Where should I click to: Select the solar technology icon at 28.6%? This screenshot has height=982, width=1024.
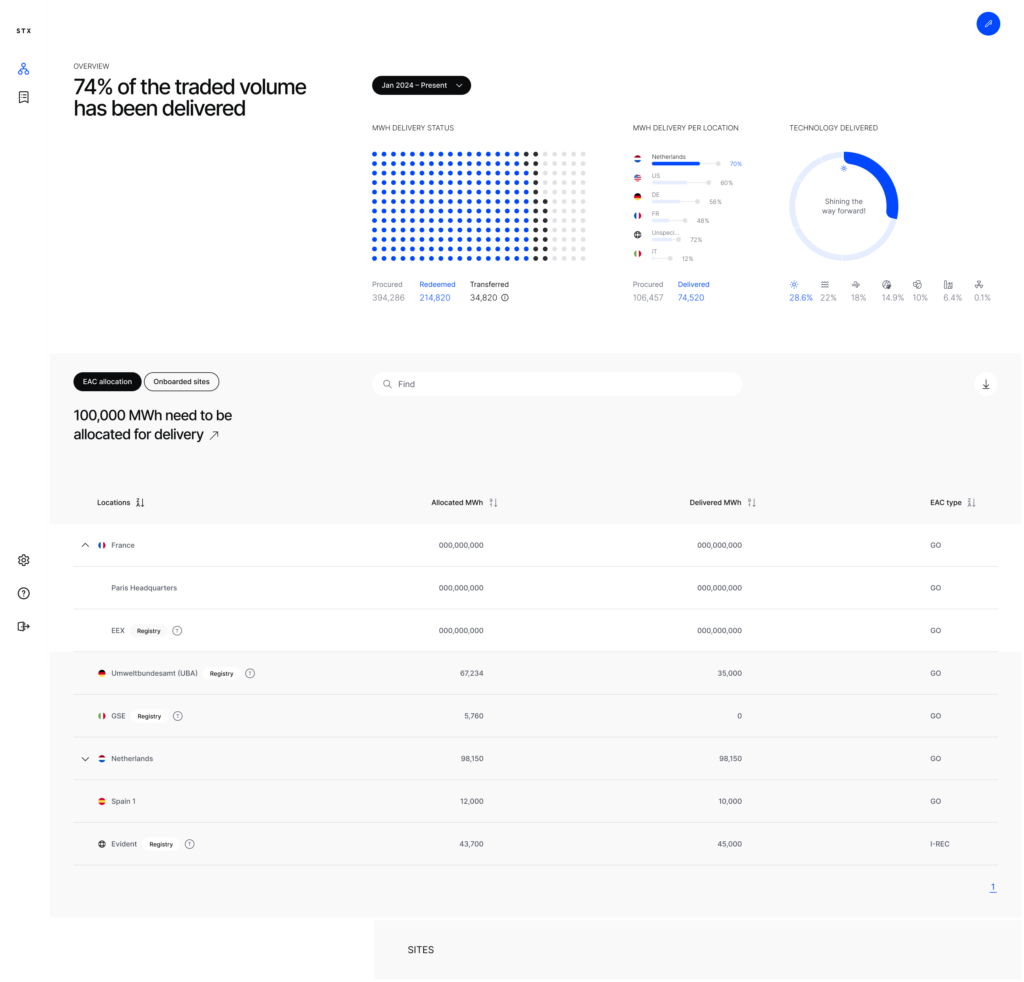(x=794, y=285)
